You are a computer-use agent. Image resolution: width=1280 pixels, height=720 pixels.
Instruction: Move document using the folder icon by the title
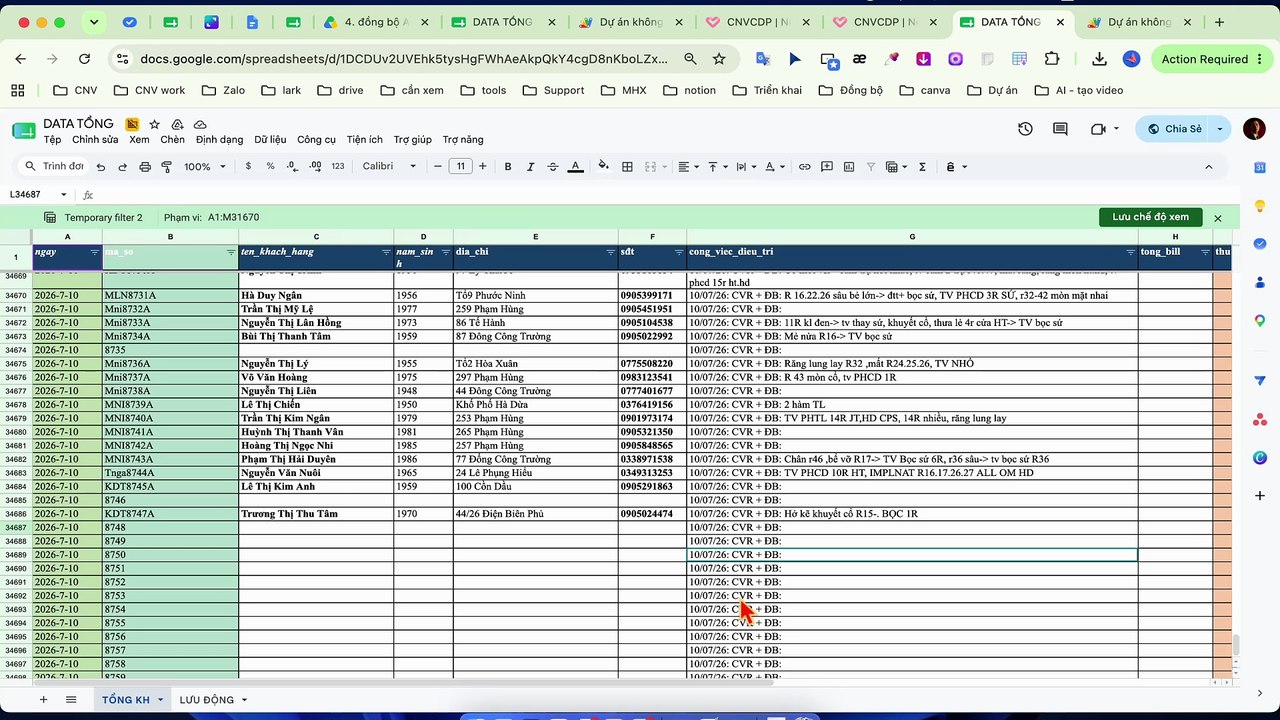point(177,124)
